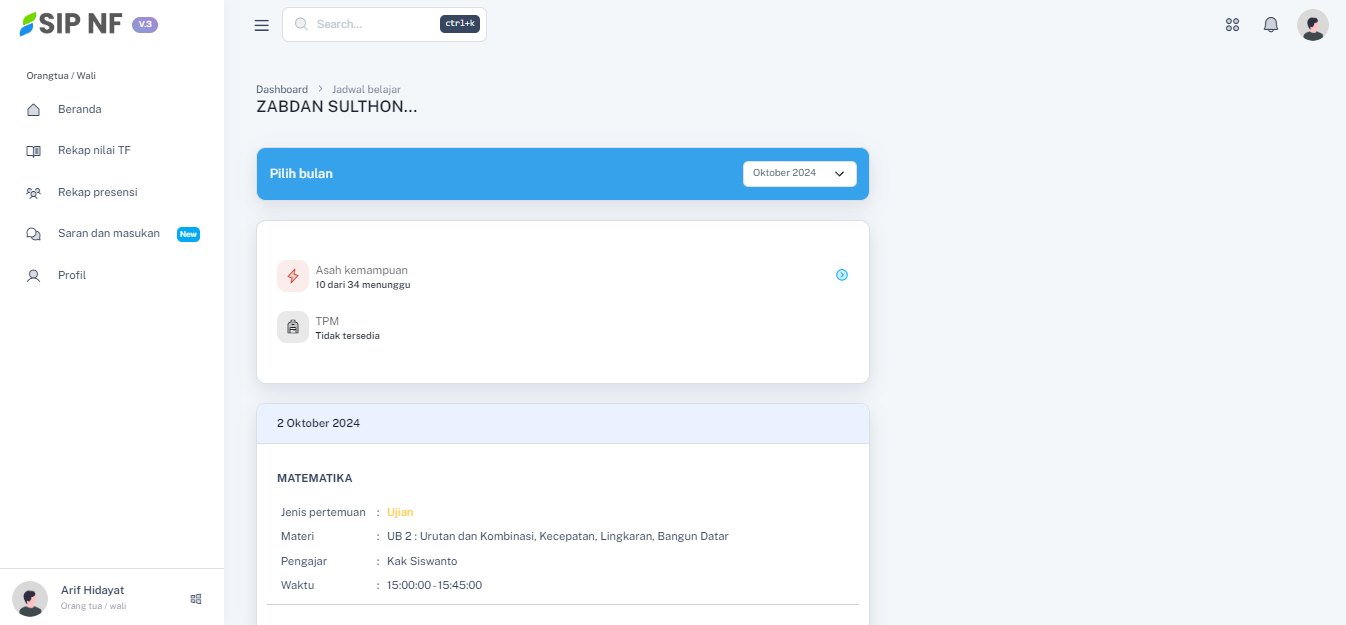Open the notifications bell
The image size is (1346, 625).
click(1271, 25)
